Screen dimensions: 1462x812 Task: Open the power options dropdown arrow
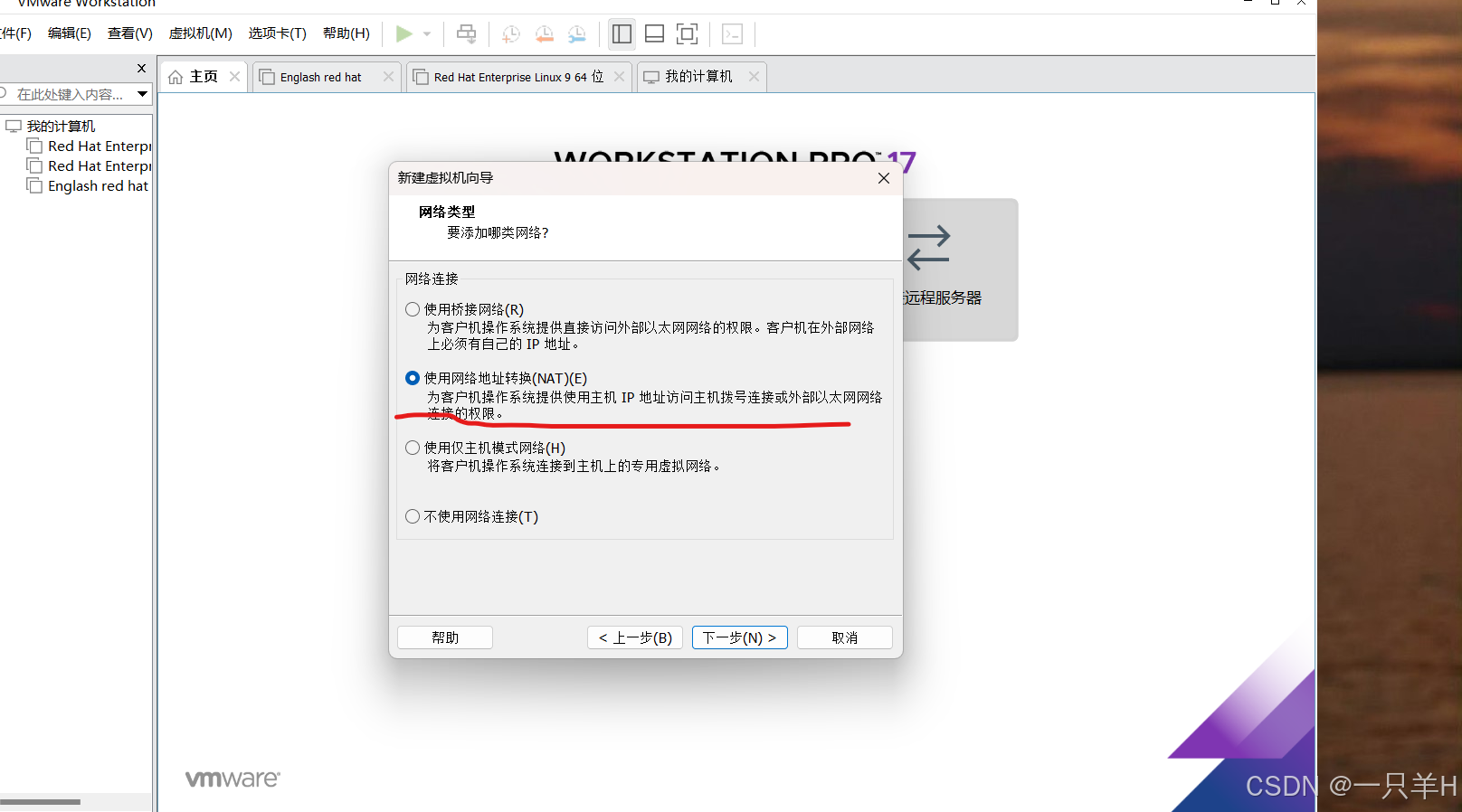pyautogui.click(x=427, y=34)
